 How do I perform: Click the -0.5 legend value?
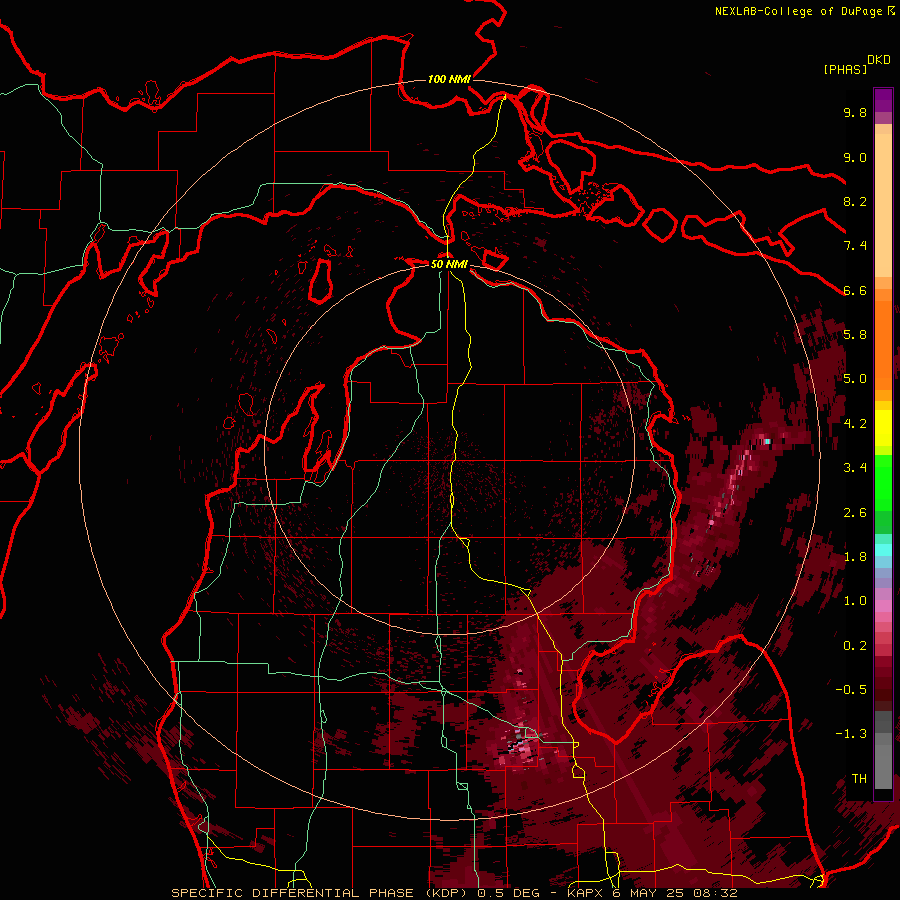coord(851,690)
